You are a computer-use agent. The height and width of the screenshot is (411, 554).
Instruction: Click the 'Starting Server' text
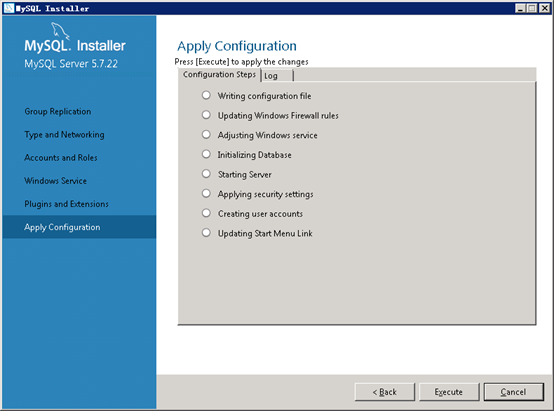coord(244,175)
